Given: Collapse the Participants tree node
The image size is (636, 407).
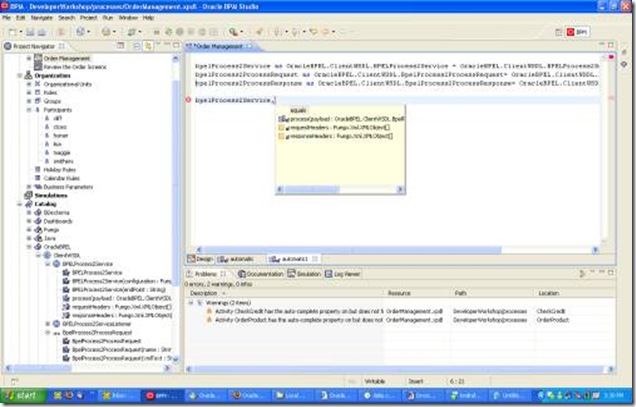Looking at the screenshot, I should pos(29,110).
